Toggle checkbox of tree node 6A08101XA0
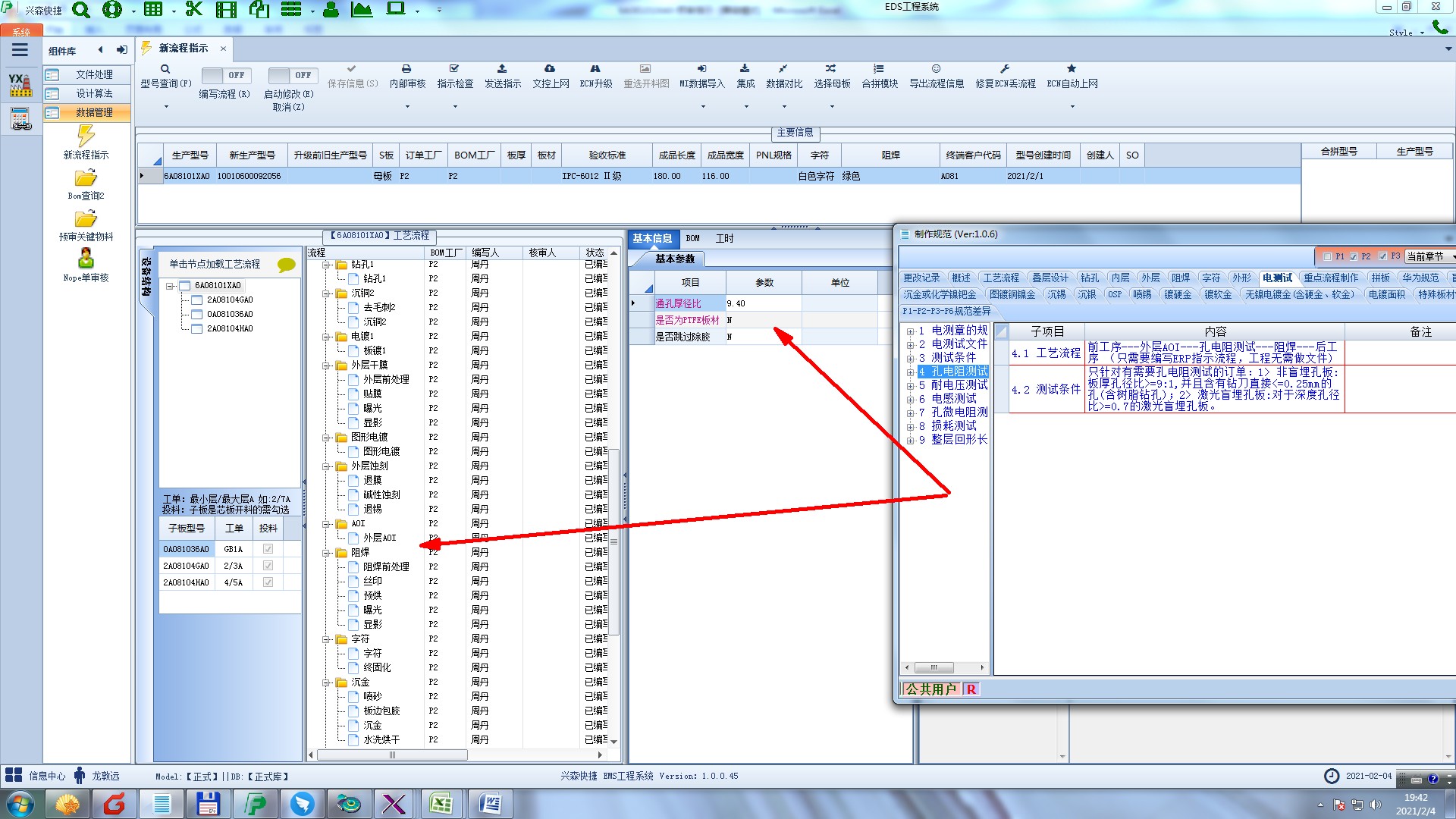The height and width of the screenshot is (819, 1456). click(184, 286)
